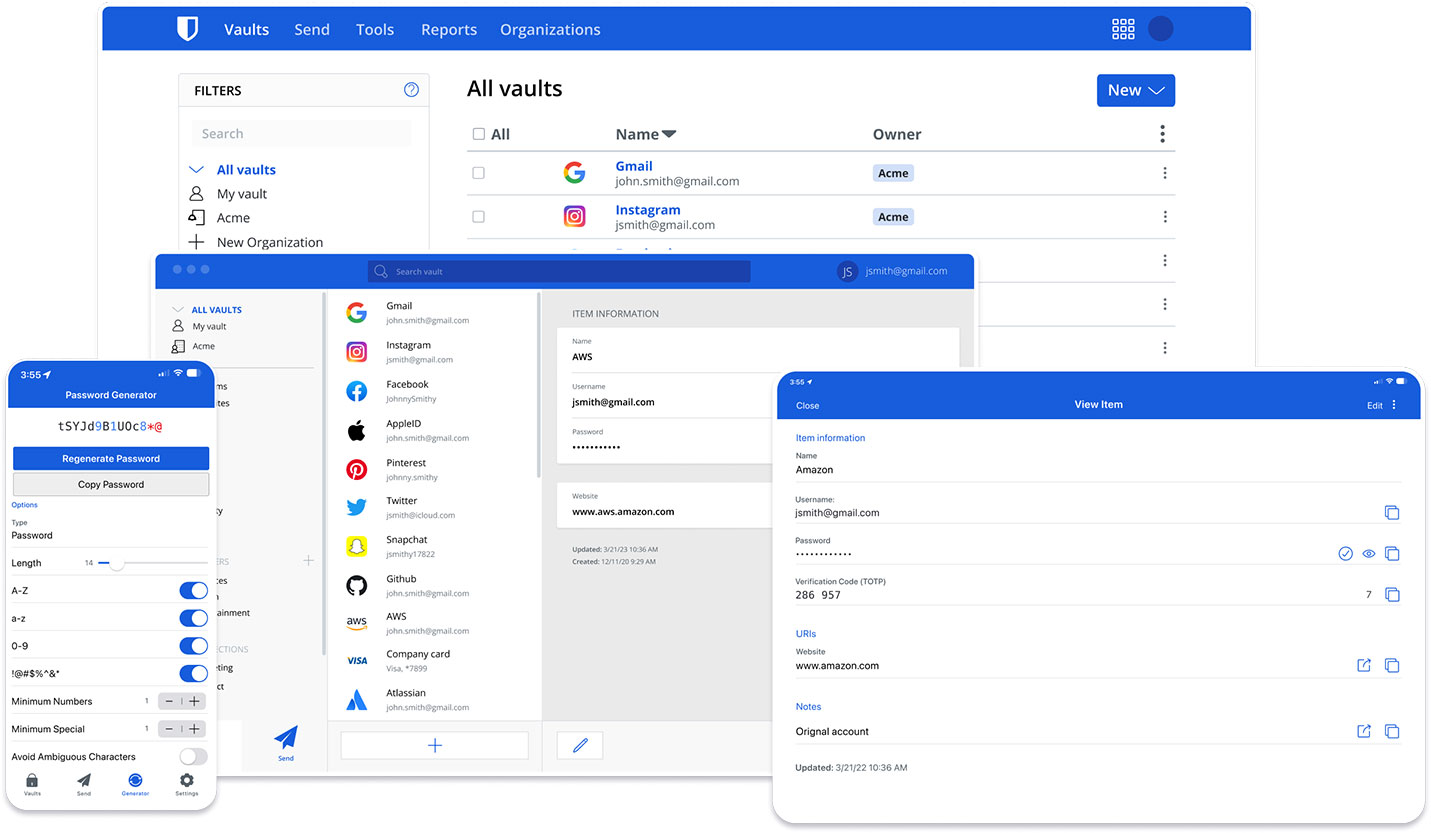The height and width of the screenshot is (833, 1431).
Task: Click the Bitwarden shield logo in web vault
Action: tap(187, 29)
